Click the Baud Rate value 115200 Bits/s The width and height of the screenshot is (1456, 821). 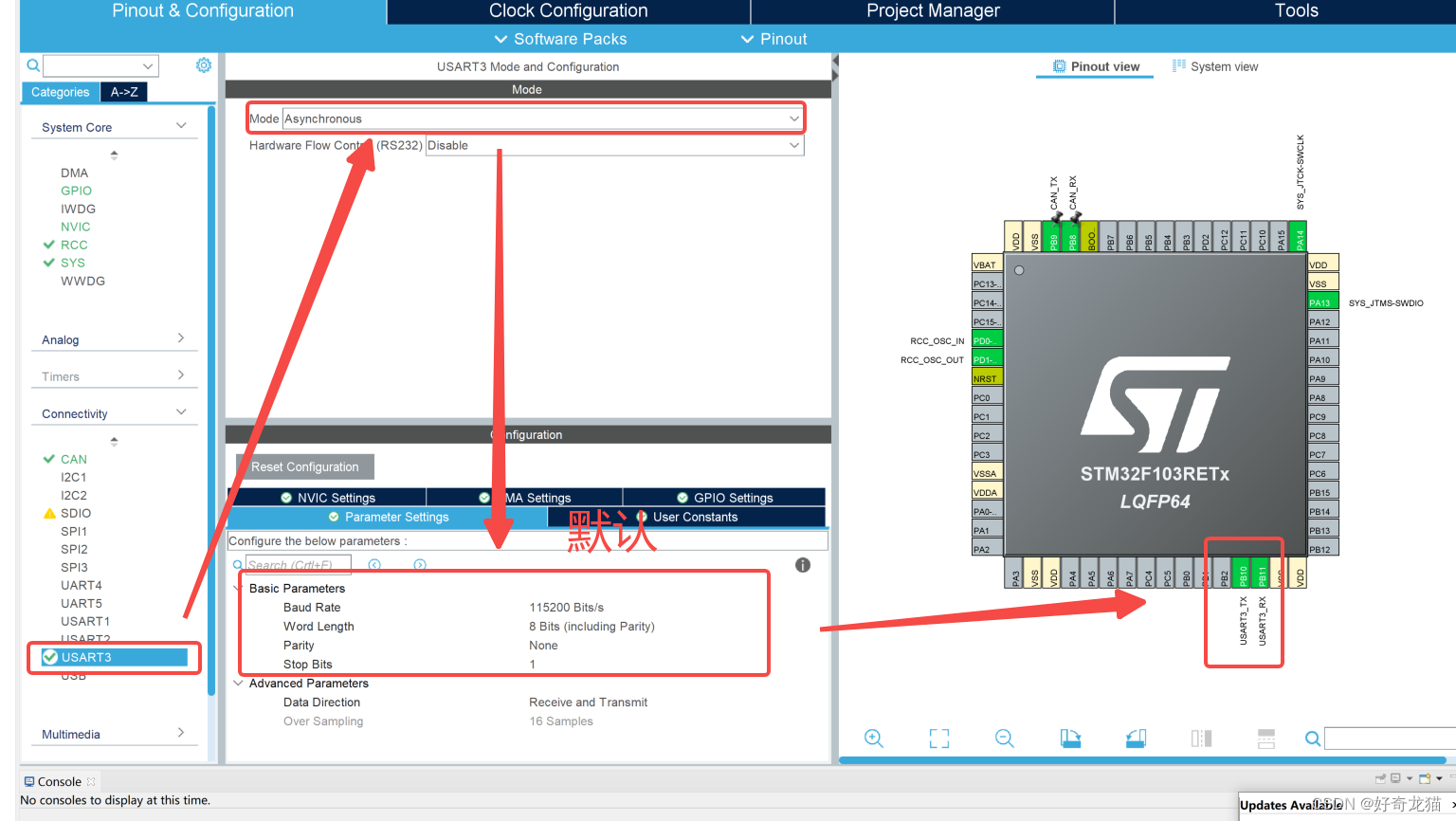click(566, 608)
